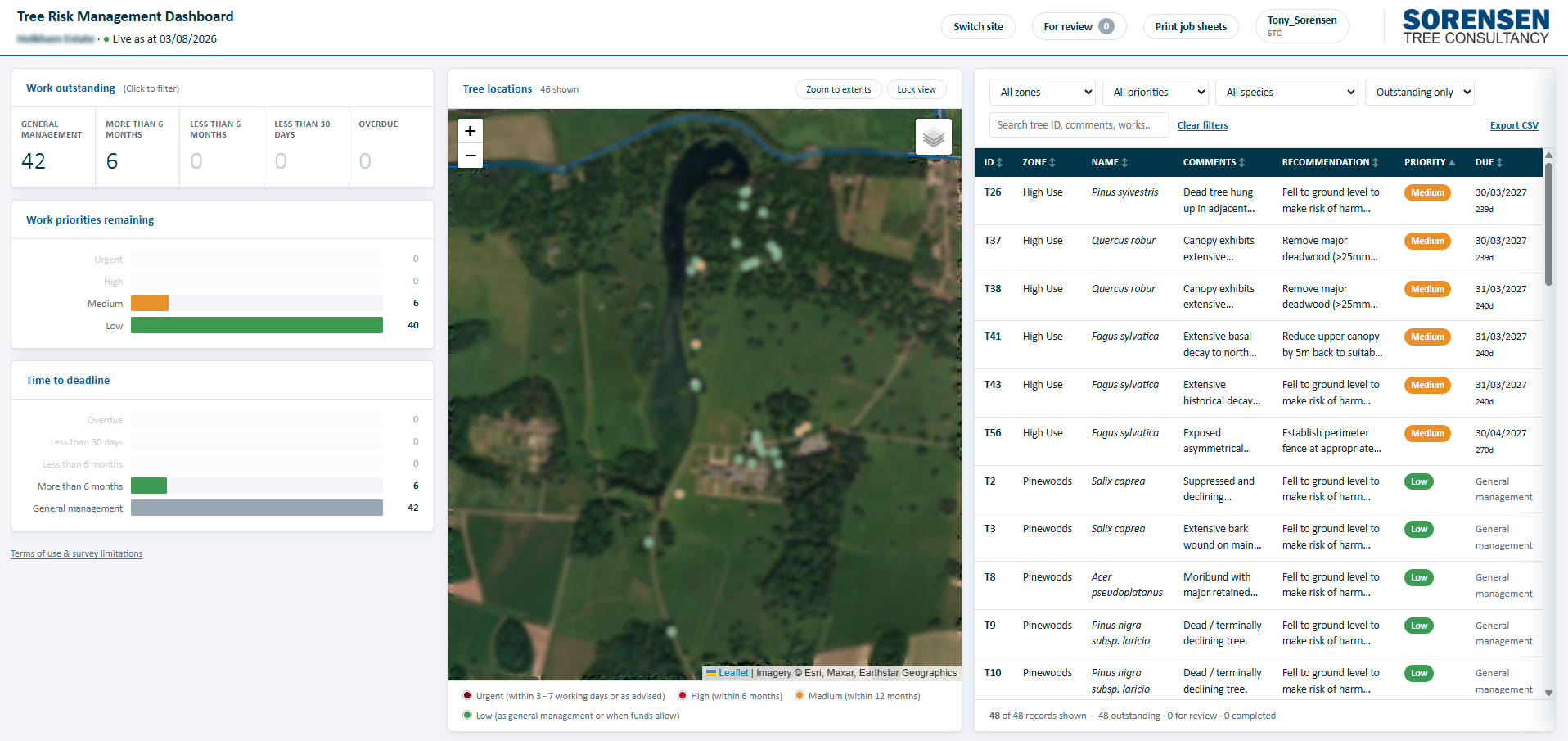Select row T8 Acer pseudoplatanus
This screenshot has height=741, width=1568.
1258,585
